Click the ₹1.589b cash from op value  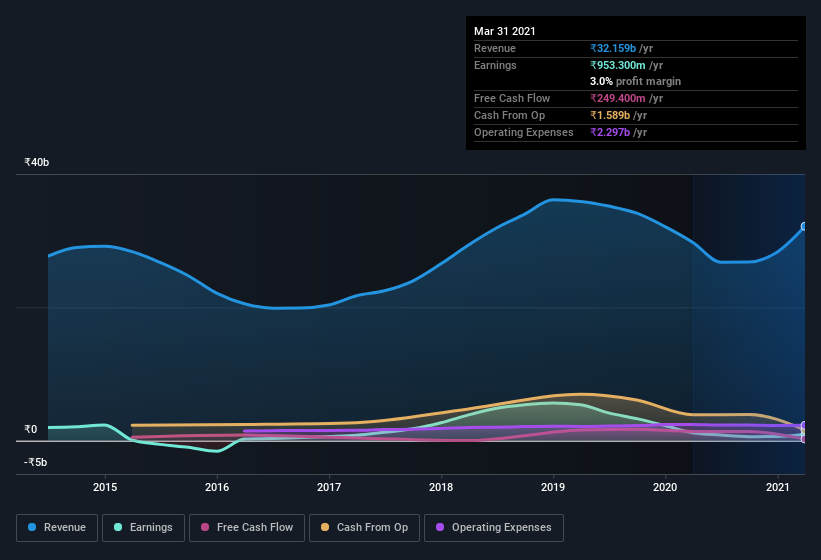coord(610,115)
